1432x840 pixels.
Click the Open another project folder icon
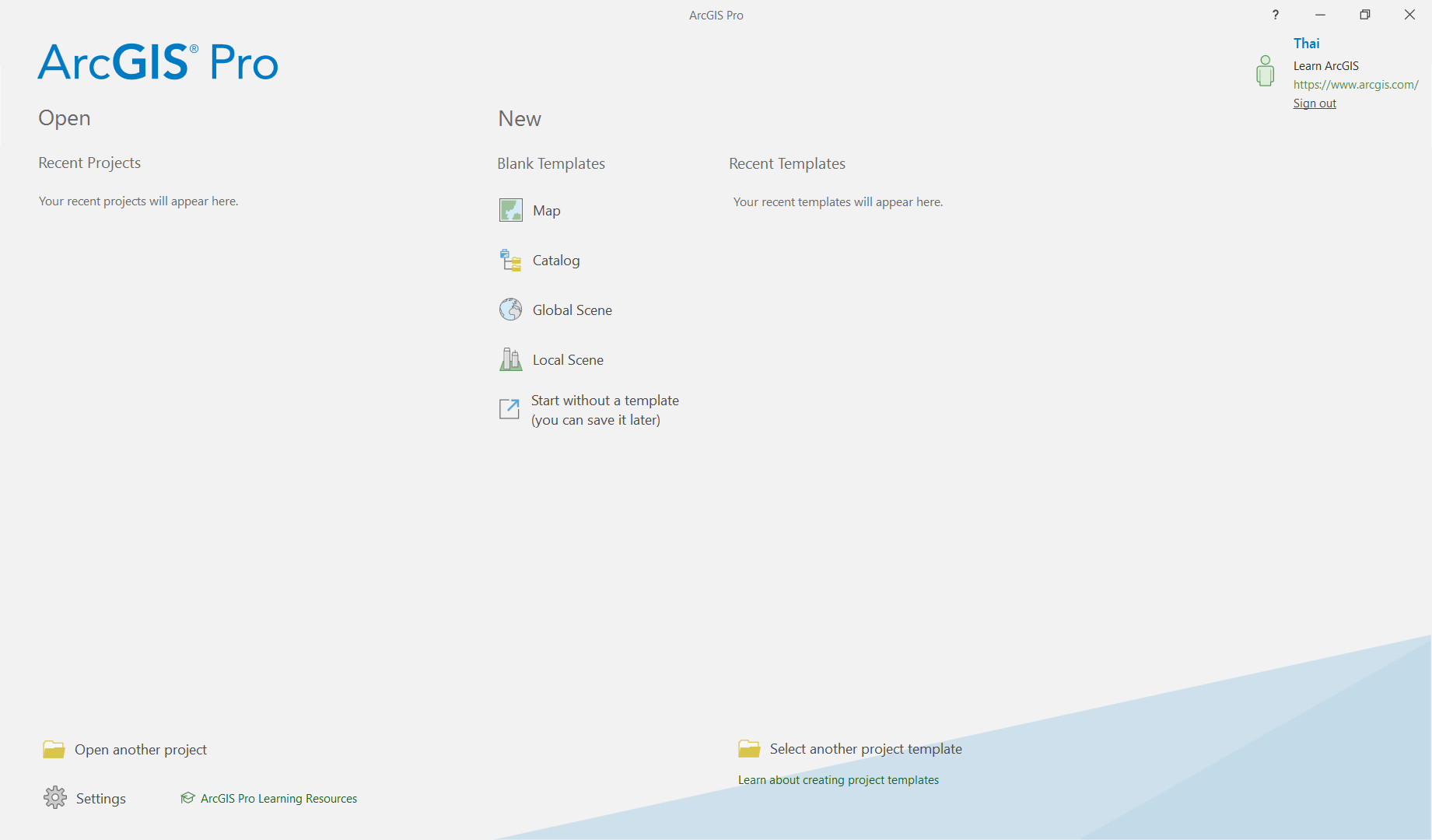pos(54,749)
